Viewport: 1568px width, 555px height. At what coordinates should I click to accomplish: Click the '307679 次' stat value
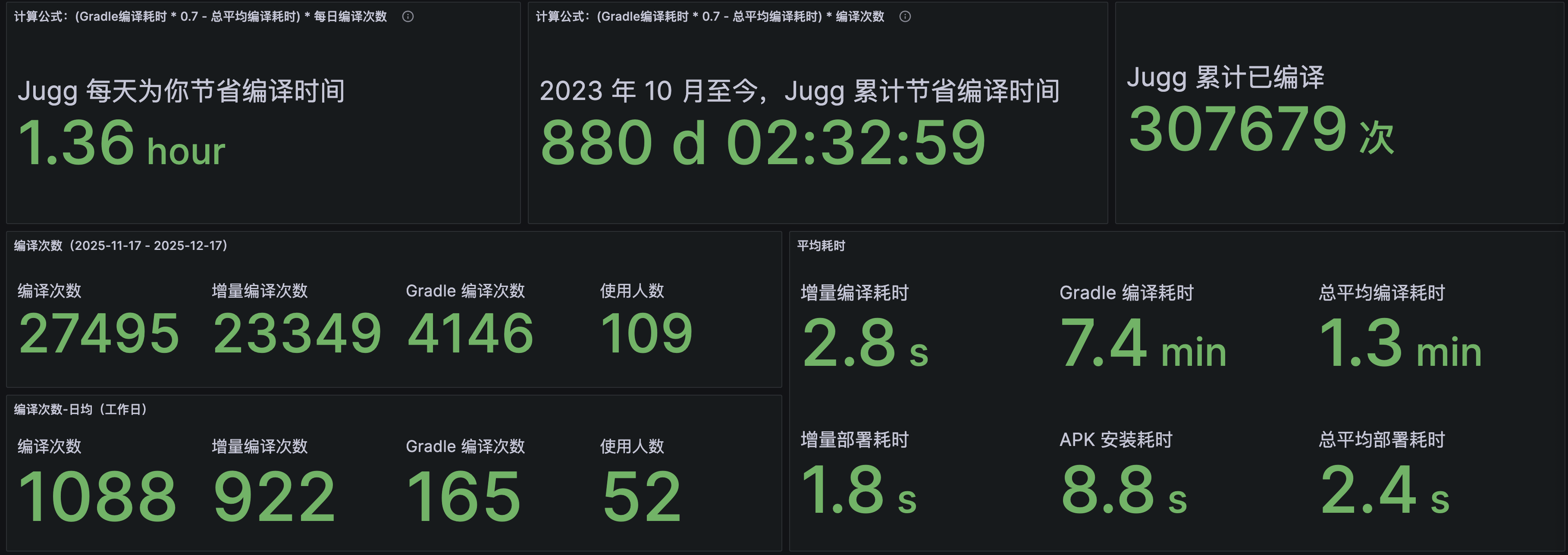click(1261, 129)
